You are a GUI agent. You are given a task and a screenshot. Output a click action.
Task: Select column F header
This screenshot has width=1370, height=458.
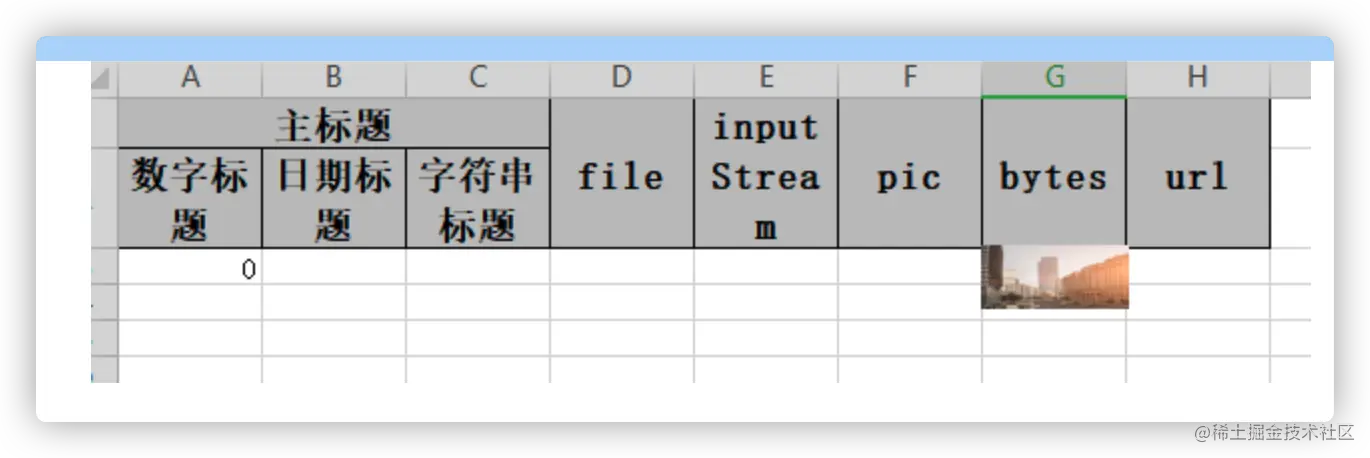pyautogui.click(x=910, y=79)
